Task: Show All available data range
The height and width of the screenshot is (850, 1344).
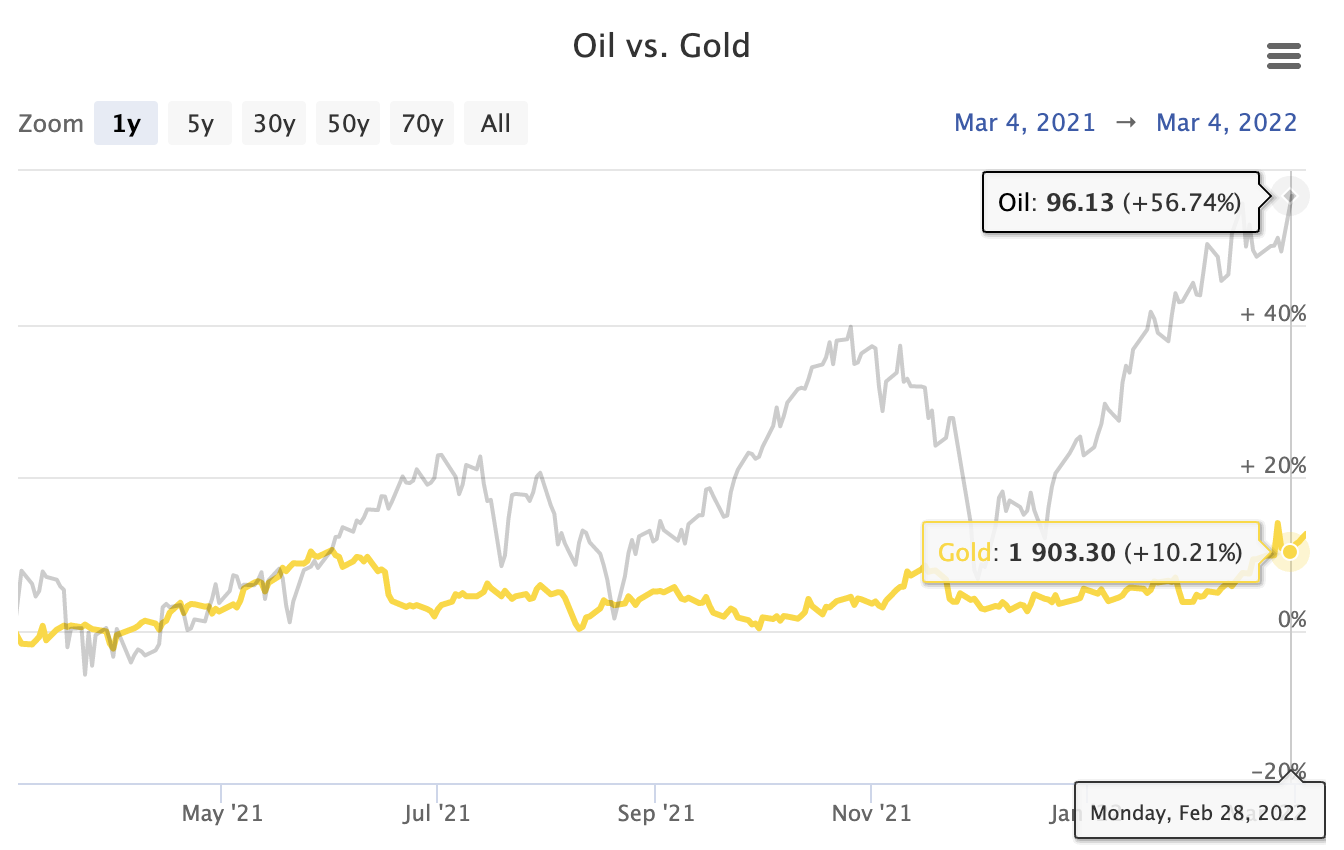Action: coord(496,124)
